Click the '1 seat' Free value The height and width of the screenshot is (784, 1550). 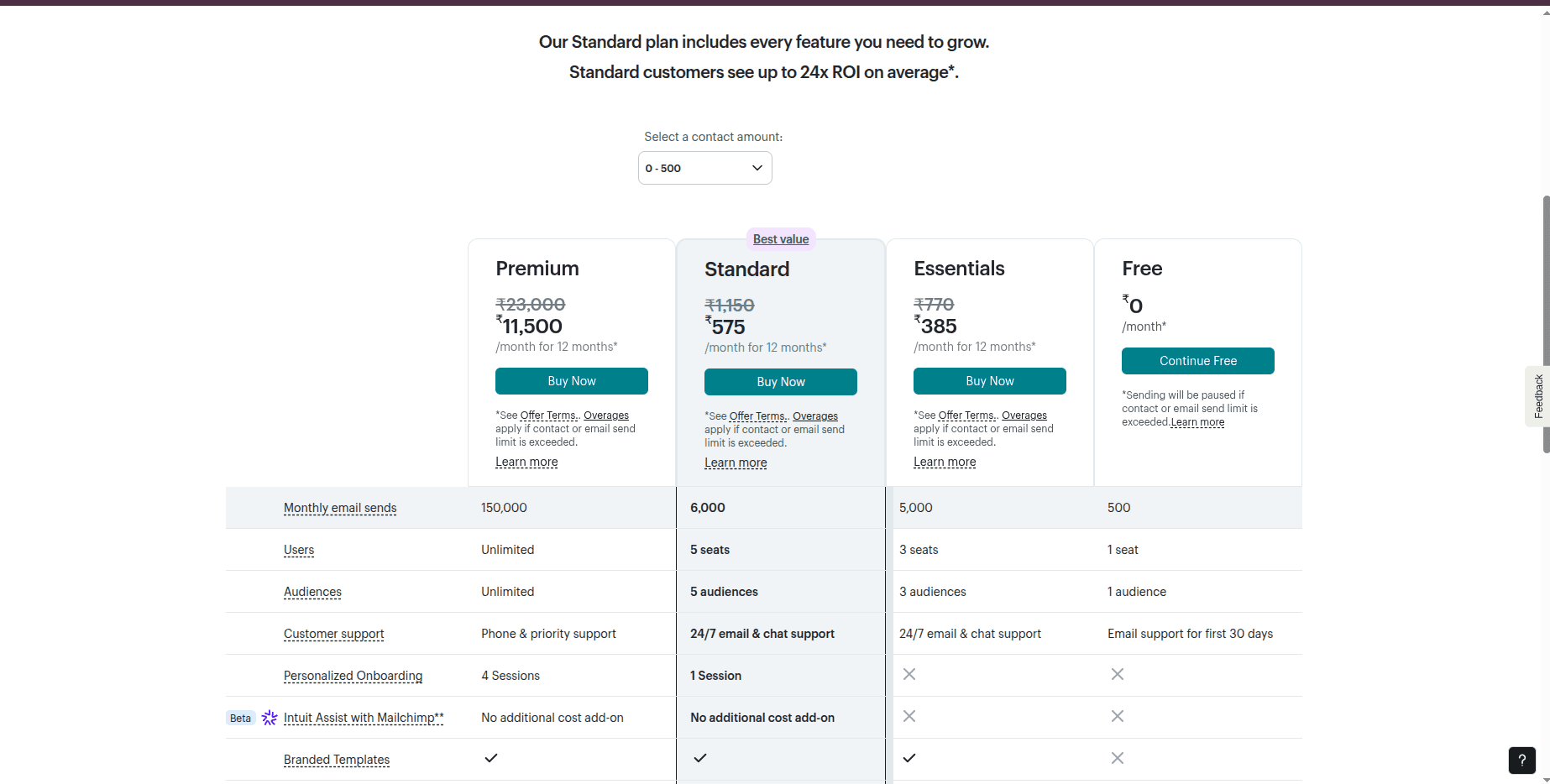pos(1123,550)
